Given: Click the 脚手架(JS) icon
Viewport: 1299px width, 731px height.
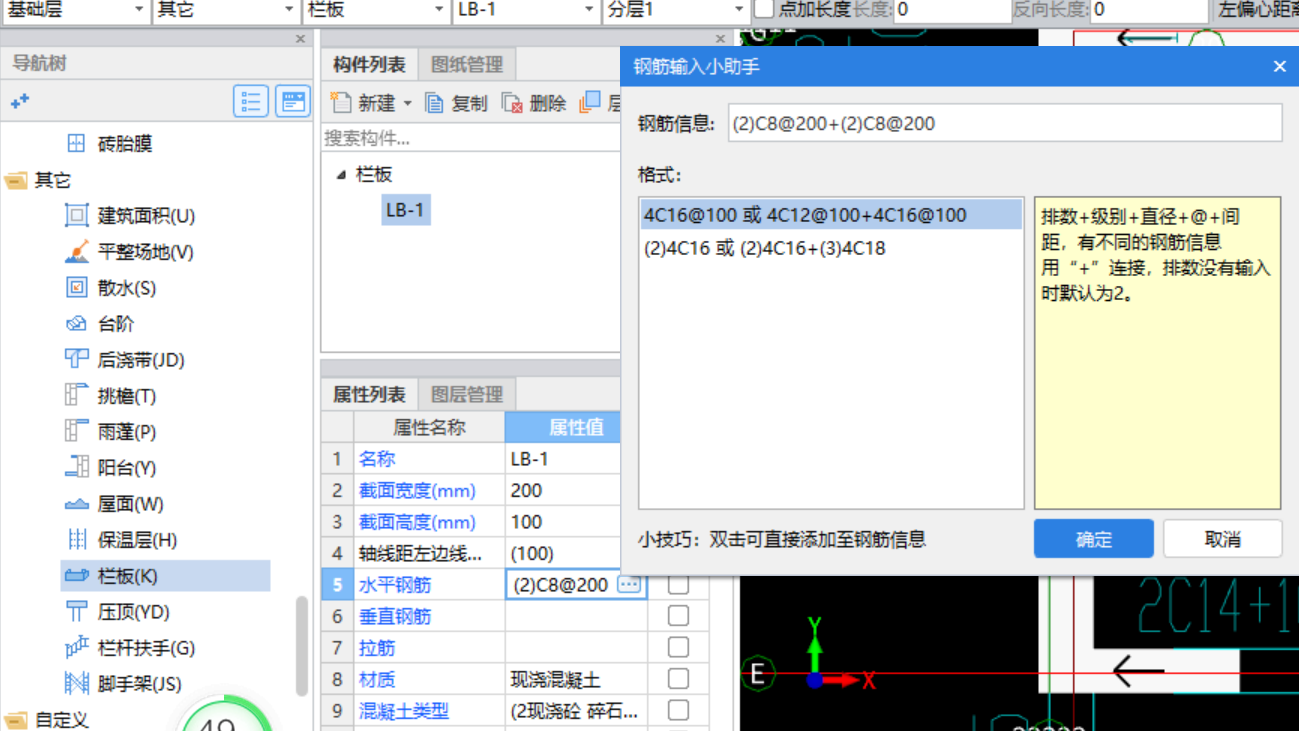Looking at the screenshot, I should [76, 684].
